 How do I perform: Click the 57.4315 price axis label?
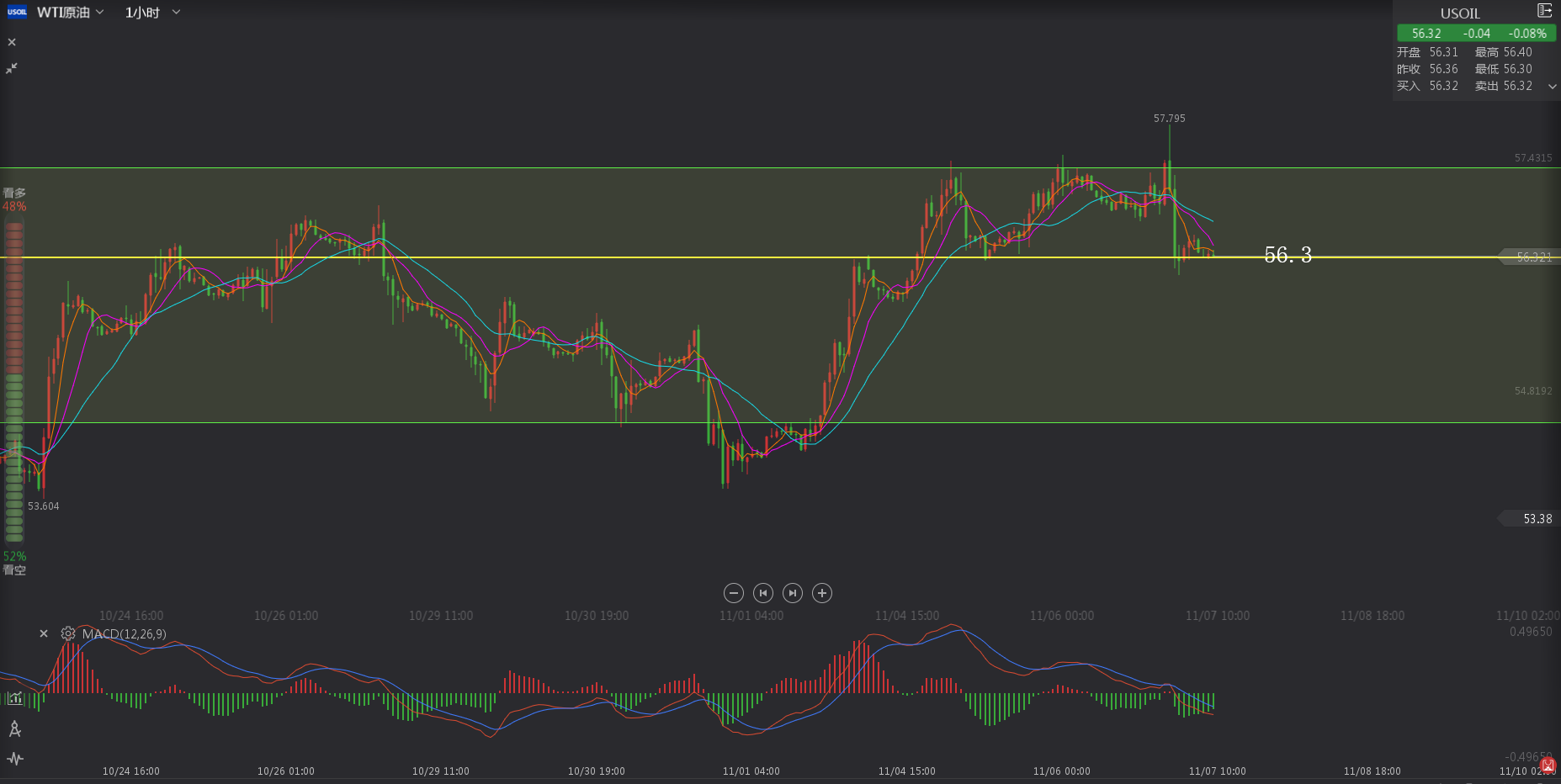point(1533,158)
